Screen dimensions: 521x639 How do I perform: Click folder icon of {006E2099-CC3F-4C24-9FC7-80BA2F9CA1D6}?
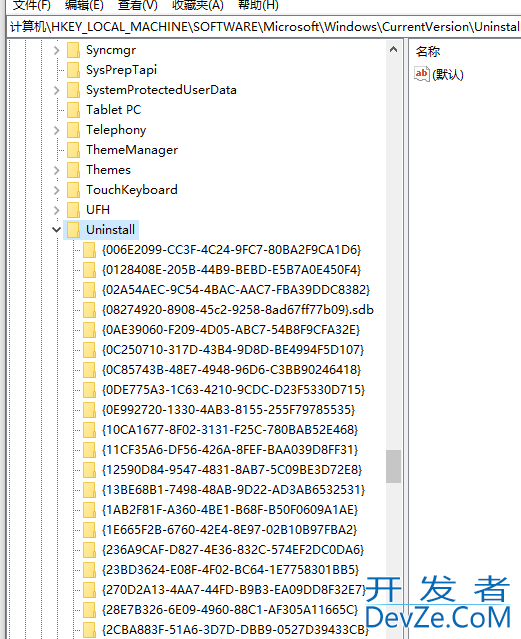click(x=89, y=250)
